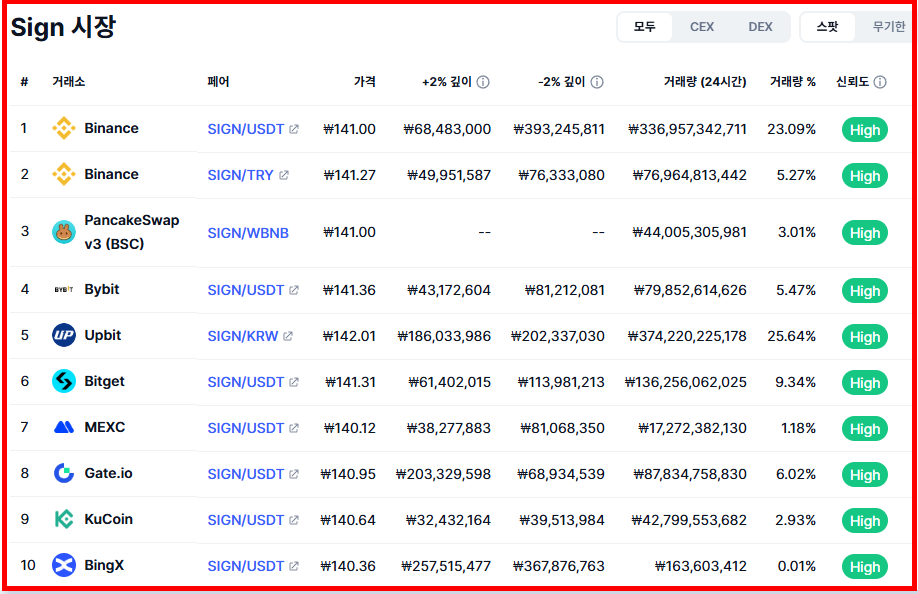This screenshot has width=918, height=594.
Task: Switch to the 무기한 tab
Action: pyautogui.click(x=888, y=27)
